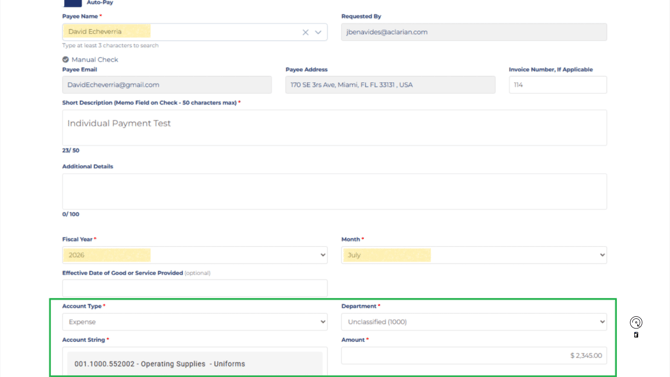The height and width of the screenshot is (377, 670).
Task: Click the Effective Date of Good field
Action: coord(195,288)
